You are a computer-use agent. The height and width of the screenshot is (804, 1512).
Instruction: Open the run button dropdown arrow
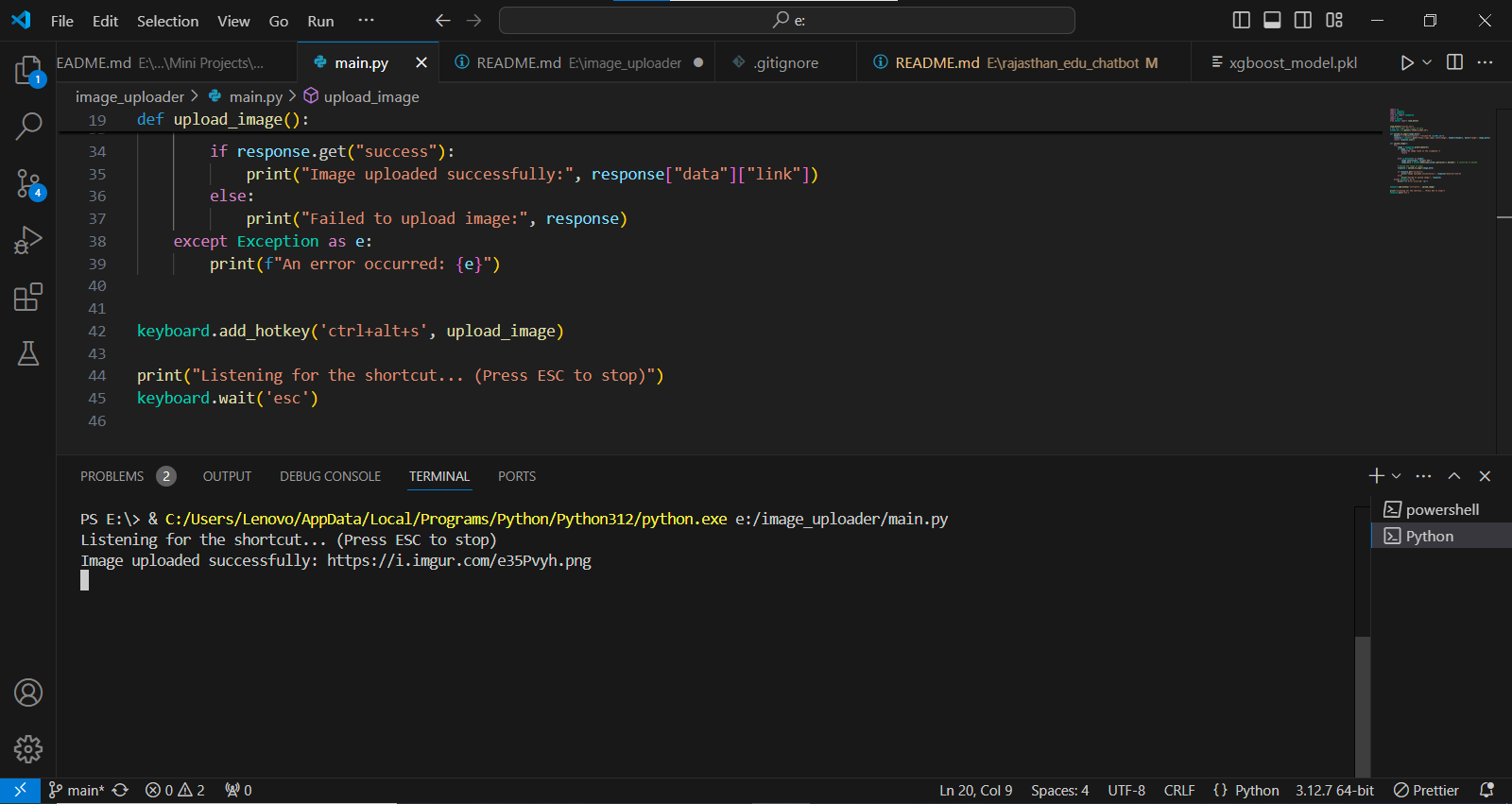(x=1427, y=62)
